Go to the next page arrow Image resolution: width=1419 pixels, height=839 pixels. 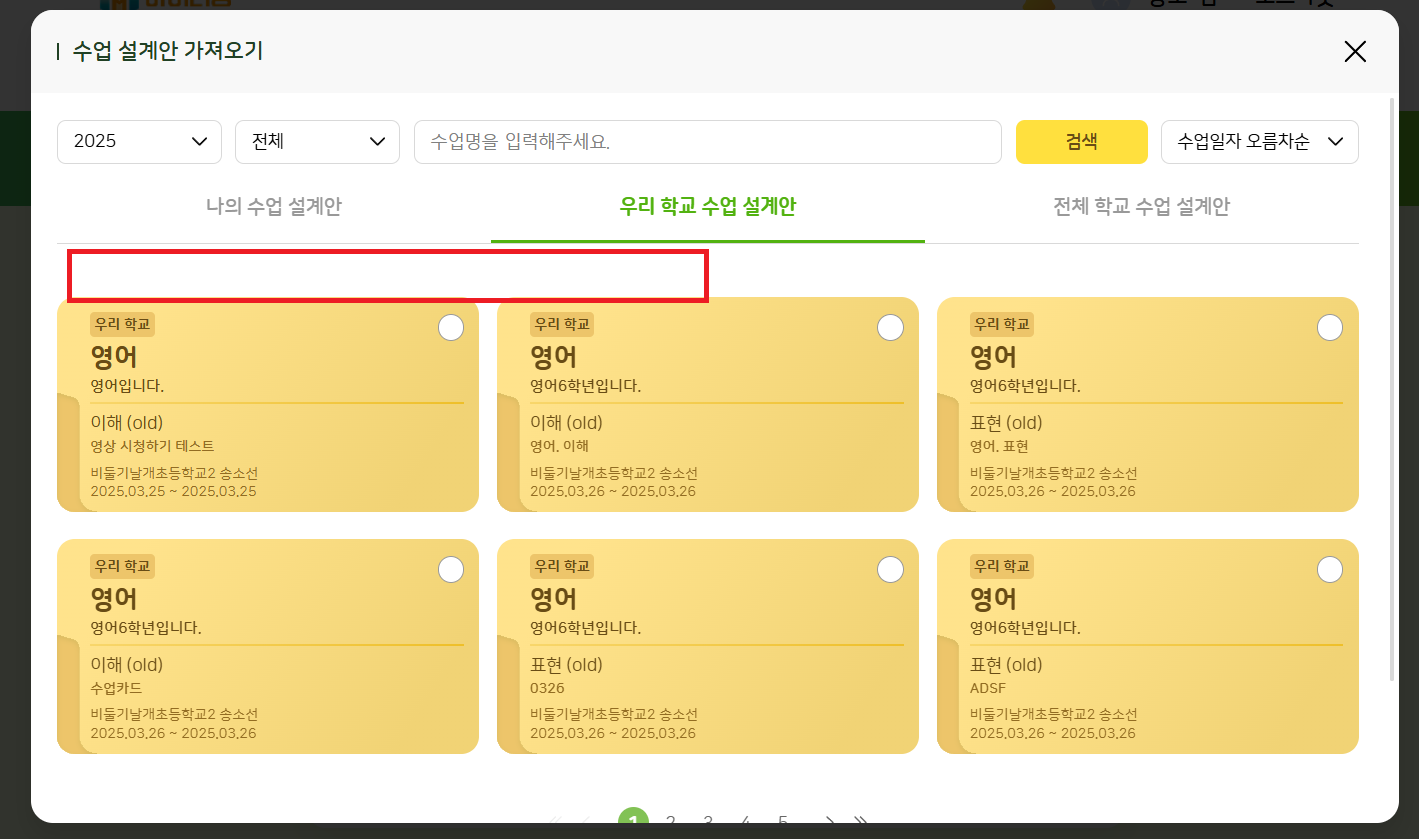click(829, 821)
